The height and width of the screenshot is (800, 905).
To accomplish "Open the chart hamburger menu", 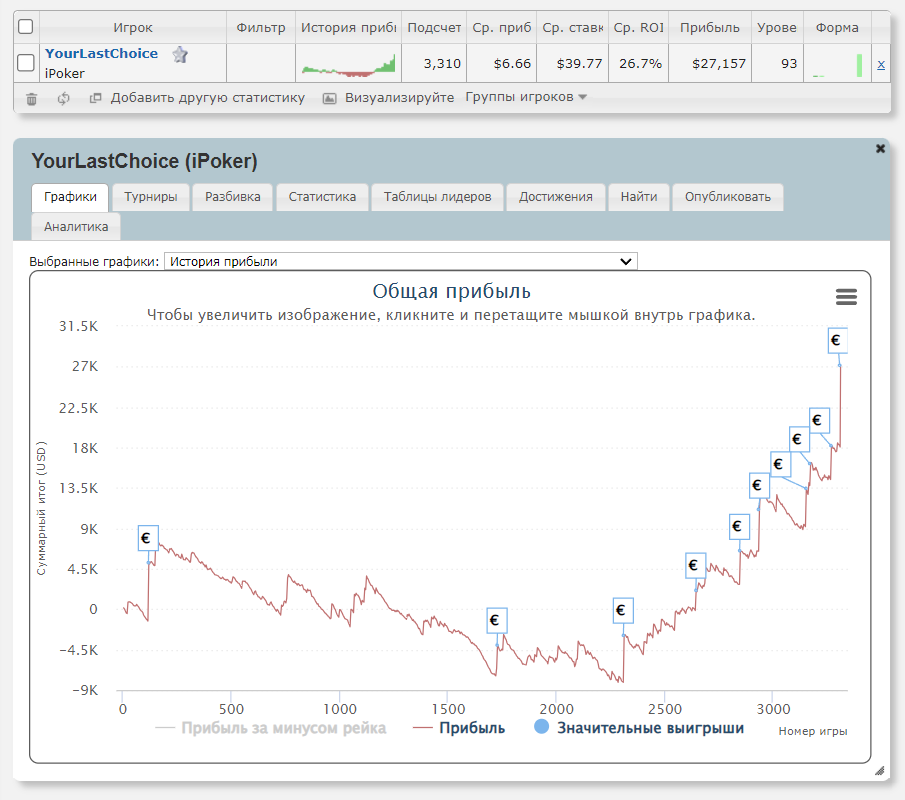I will point(846,297).
